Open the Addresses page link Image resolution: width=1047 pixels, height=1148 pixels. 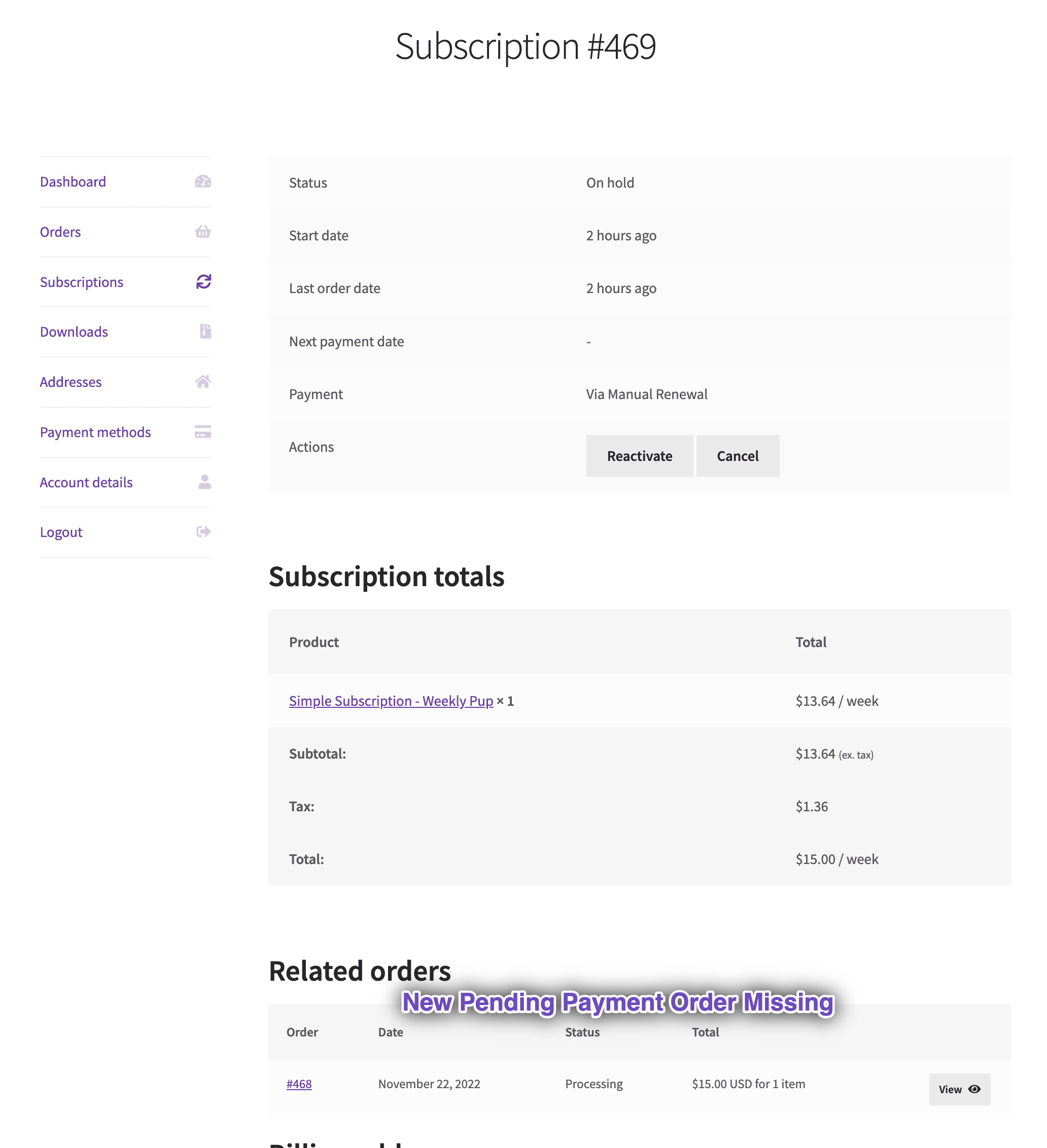point(71,382)
